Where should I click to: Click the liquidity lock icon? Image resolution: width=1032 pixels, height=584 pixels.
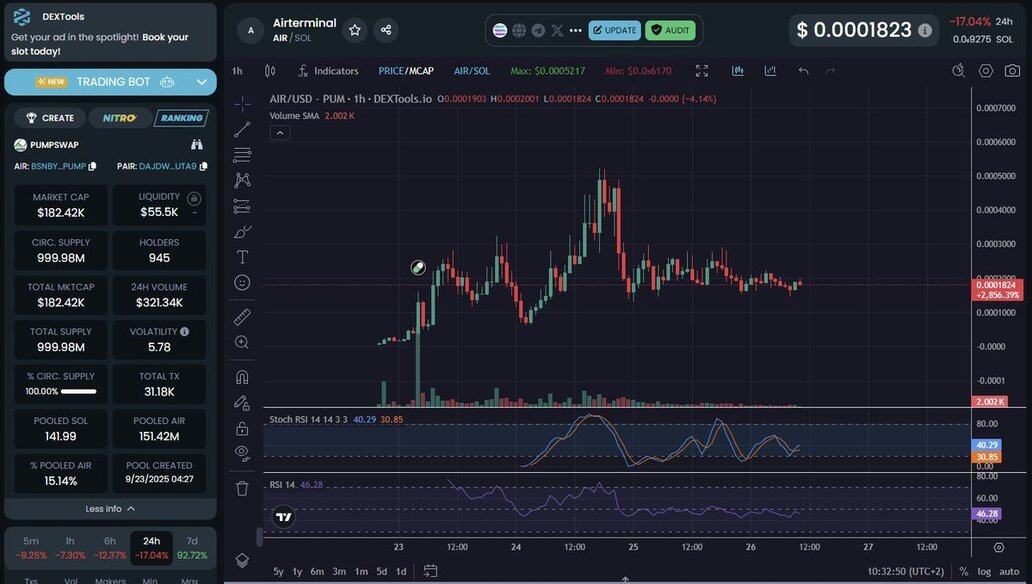[x=194, y=198]
